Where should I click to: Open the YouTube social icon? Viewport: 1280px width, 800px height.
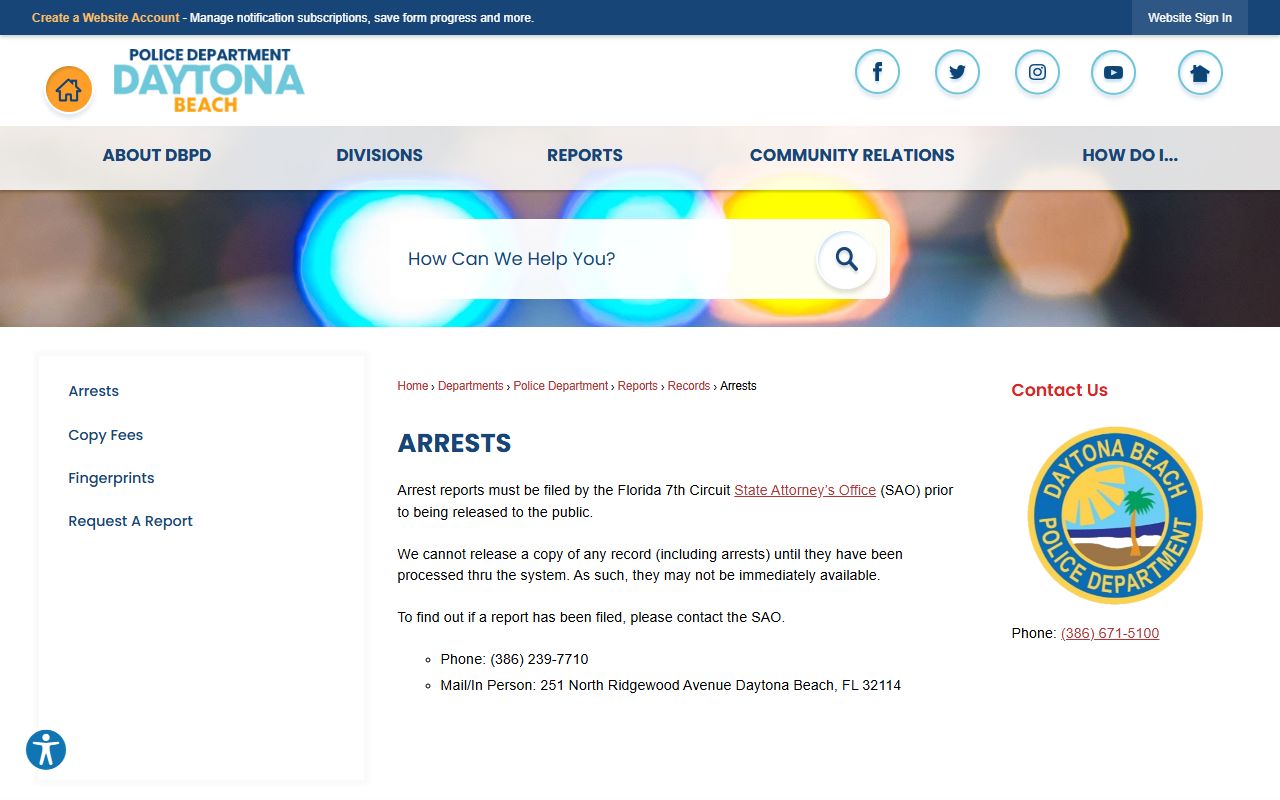[x=1113, y=72]
